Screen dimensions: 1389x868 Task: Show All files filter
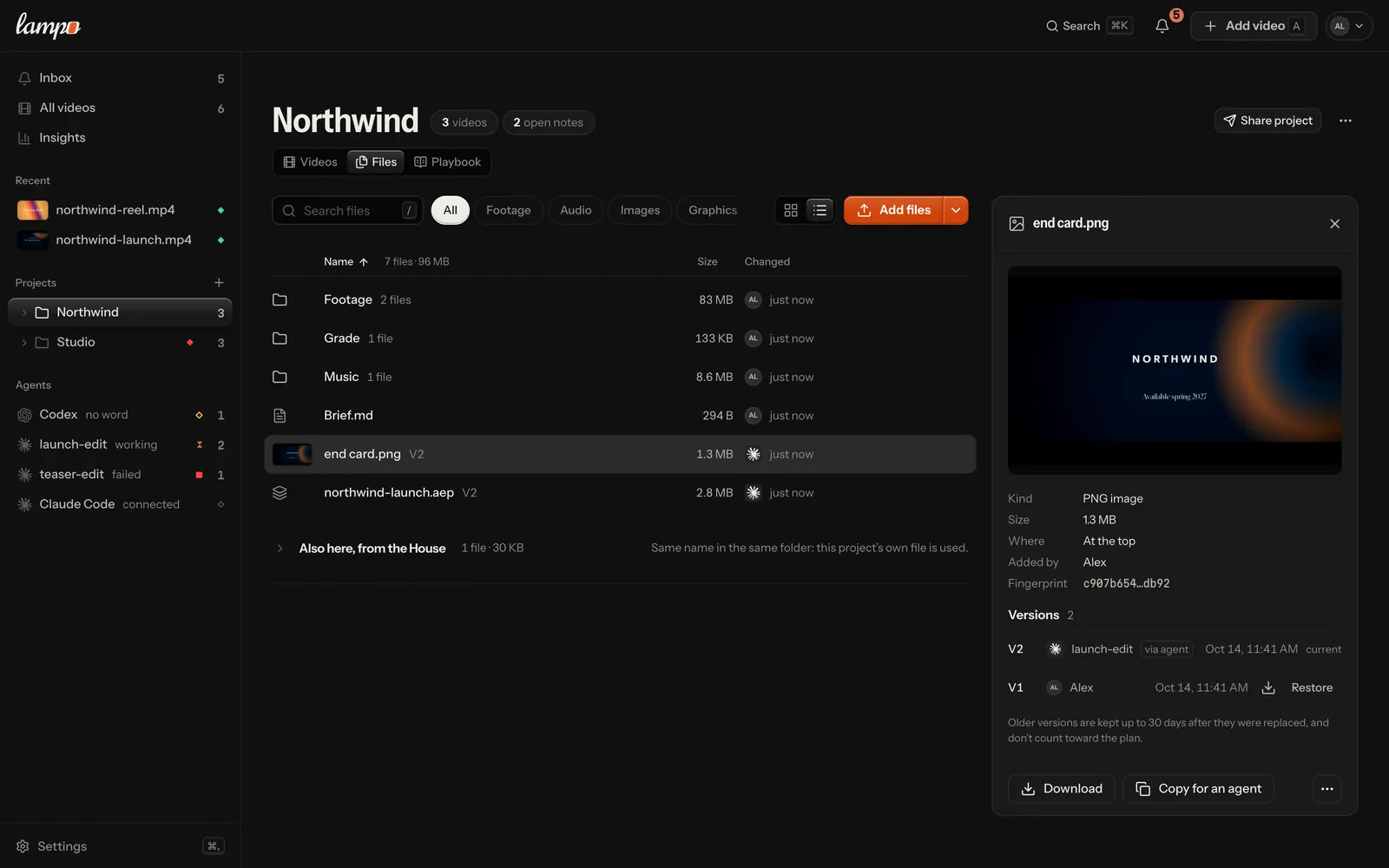point(450,210)
